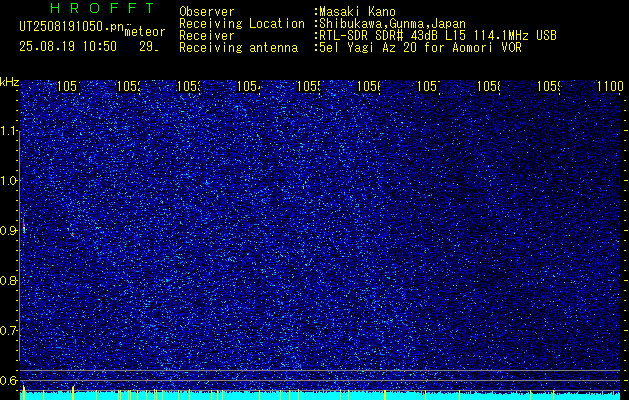The height and width of the screenshot is (400, 629).
Task: Select observer name Masaki Kano
Action: pyautogui.click(x=357, y=12)
